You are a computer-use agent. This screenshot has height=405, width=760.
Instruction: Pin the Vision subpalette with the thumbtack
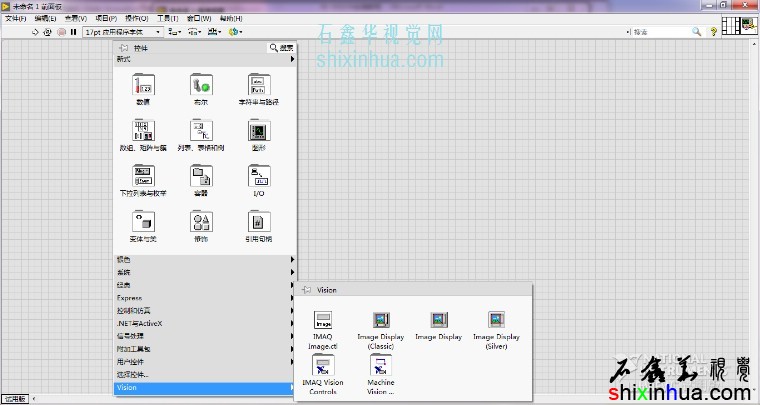(x=307, y=290)
